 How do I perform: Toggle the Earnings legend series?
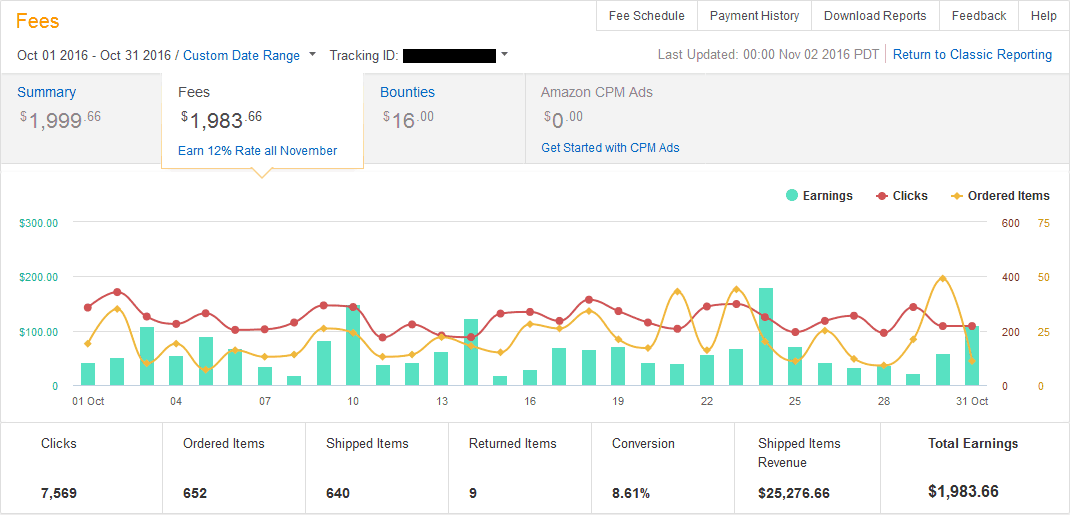pyautogui.click(x=820, y=196)
